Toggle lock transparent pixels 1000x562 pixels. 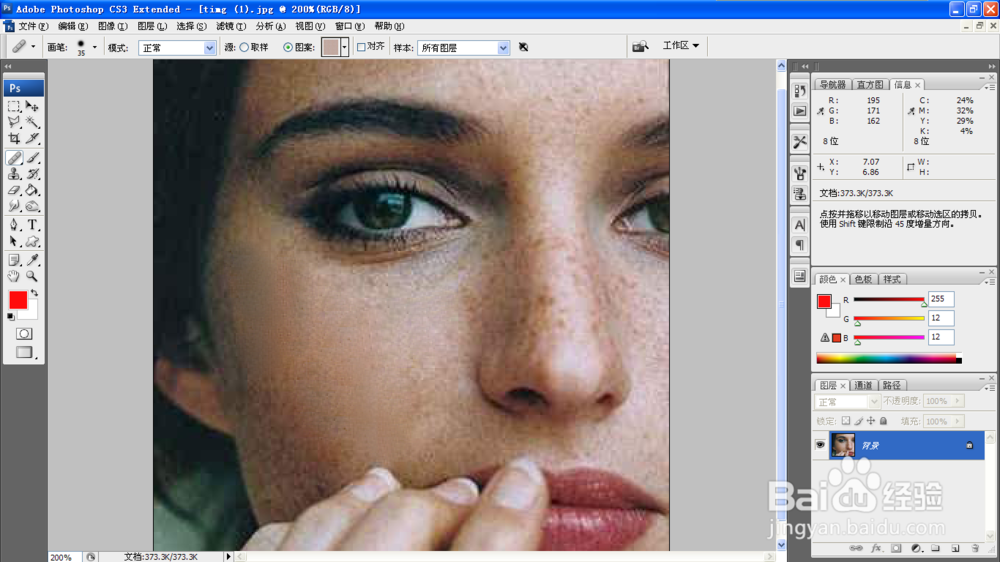click(x=846, y=421)
